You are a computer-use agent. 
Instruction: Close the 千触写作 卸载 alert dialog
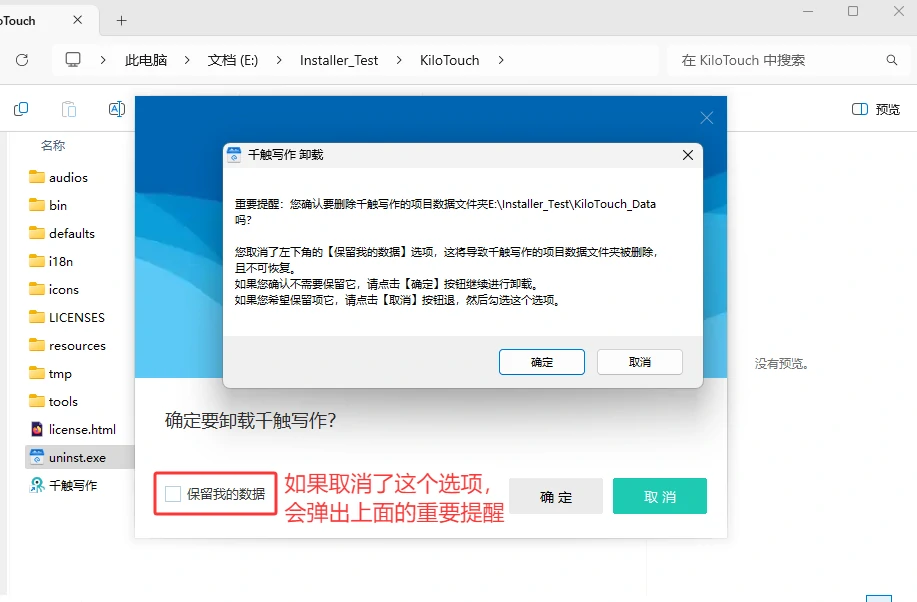(688, 154)
